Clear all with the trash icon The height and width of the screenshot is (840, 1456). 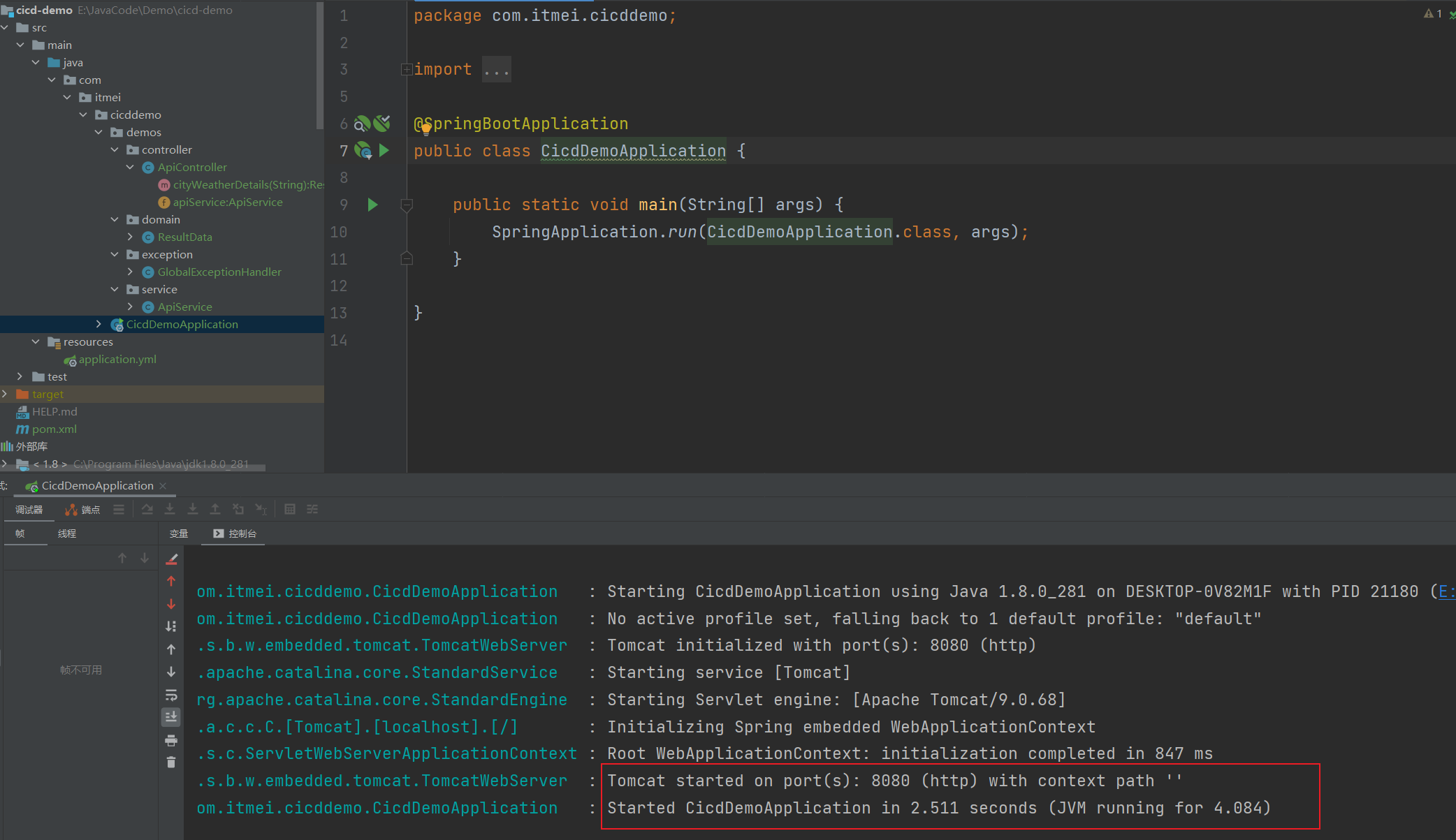tap(171, 762)
